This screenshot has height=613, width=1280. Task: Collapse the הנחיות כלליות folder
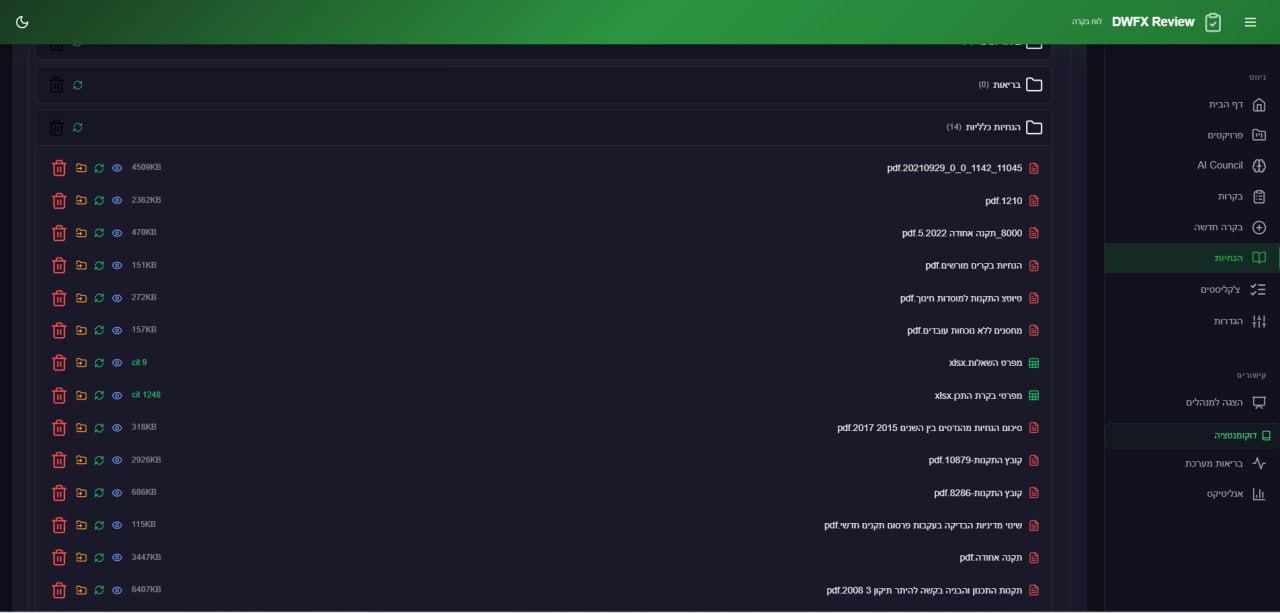(1034, 128)
